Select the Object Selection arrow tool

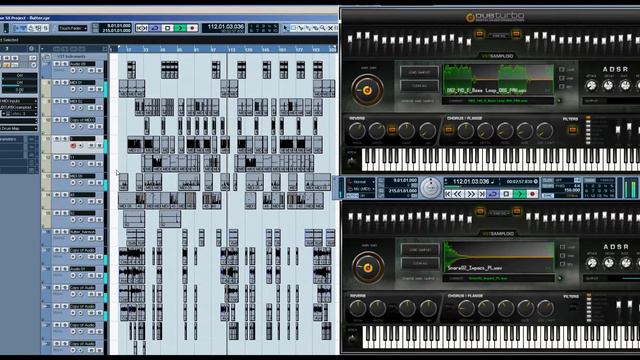[286, 28]
